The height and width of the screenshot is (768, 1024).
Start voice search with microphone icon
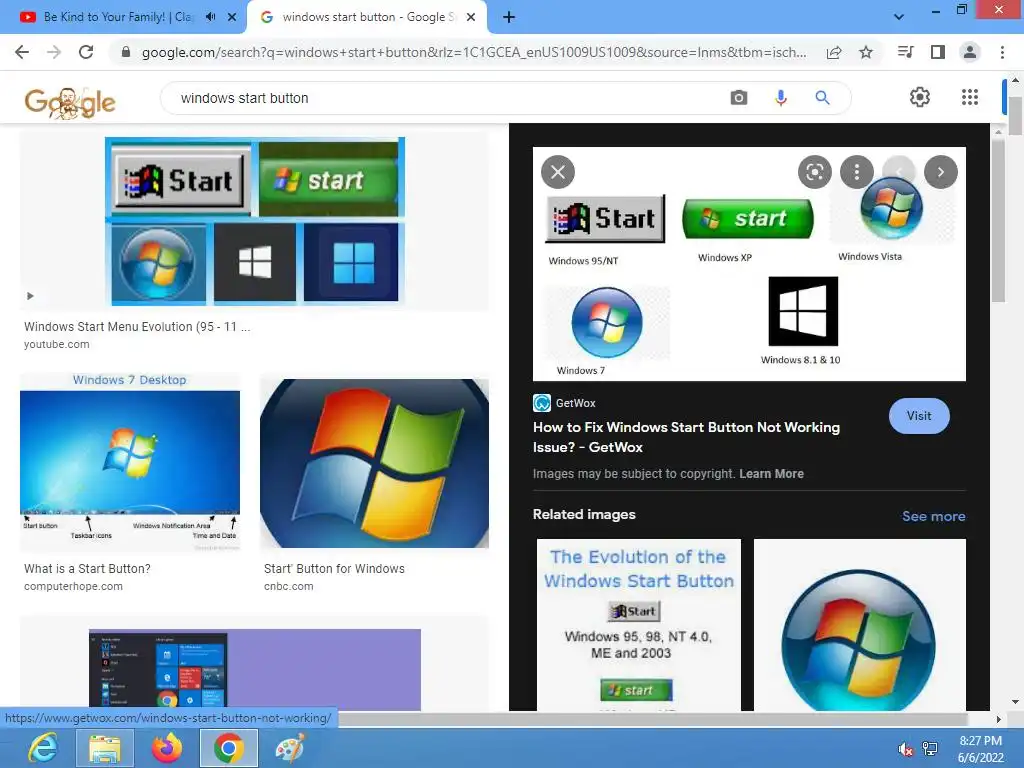(780, 98)
